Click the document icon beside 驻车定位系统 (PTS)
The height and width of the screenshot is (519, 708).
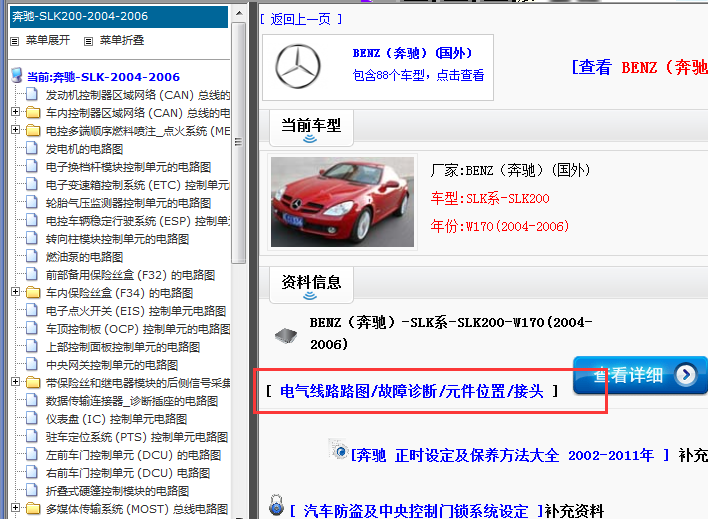tap(32, 436)
